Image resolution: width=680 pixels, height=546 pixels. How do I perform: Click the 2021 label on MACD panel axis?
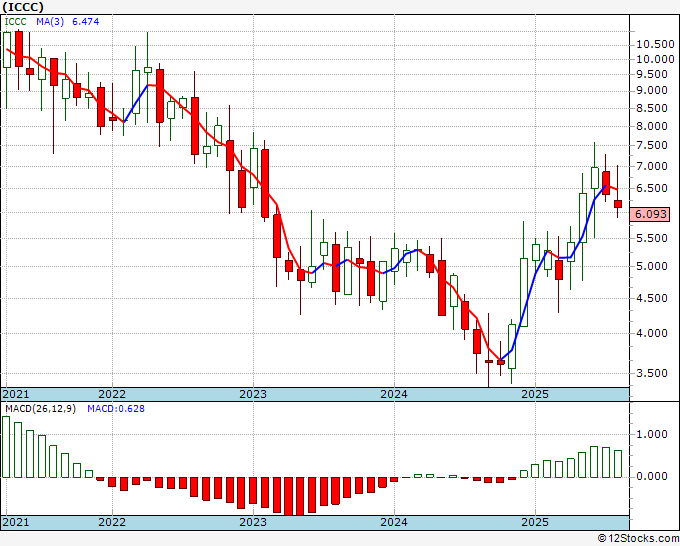[16, 522]
